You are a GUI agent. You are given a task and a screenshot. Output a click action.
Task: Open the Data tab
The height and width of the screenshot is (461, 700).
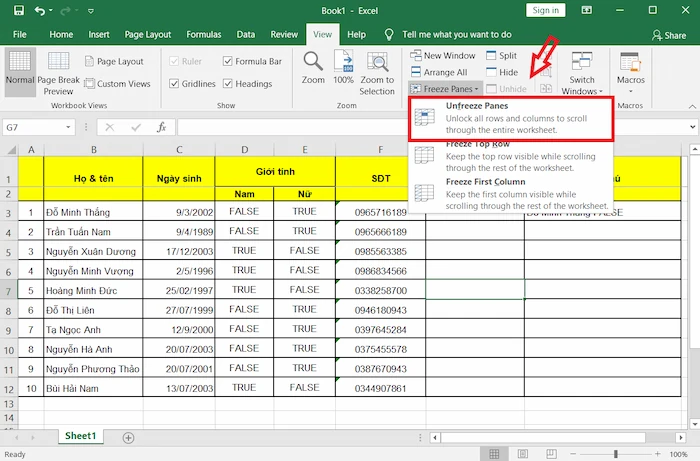click(246, 34)
